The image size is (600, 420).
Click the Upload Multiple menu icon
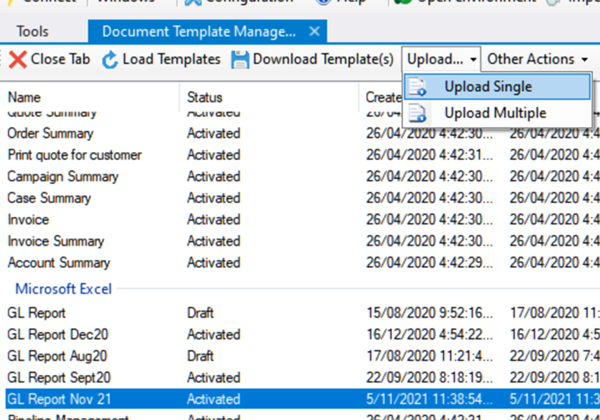pos(423,113)
